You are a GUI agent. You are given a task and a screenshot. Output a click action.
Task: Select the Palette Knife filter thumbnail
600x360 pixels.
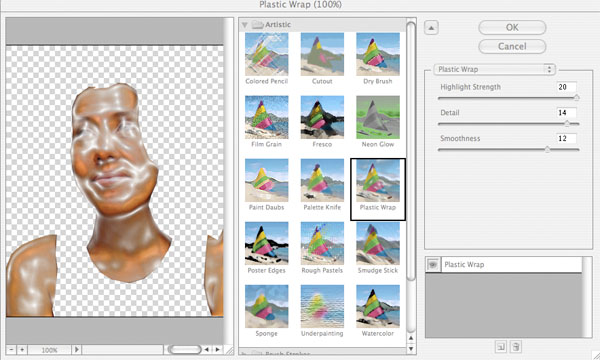(x=322, y=181)
